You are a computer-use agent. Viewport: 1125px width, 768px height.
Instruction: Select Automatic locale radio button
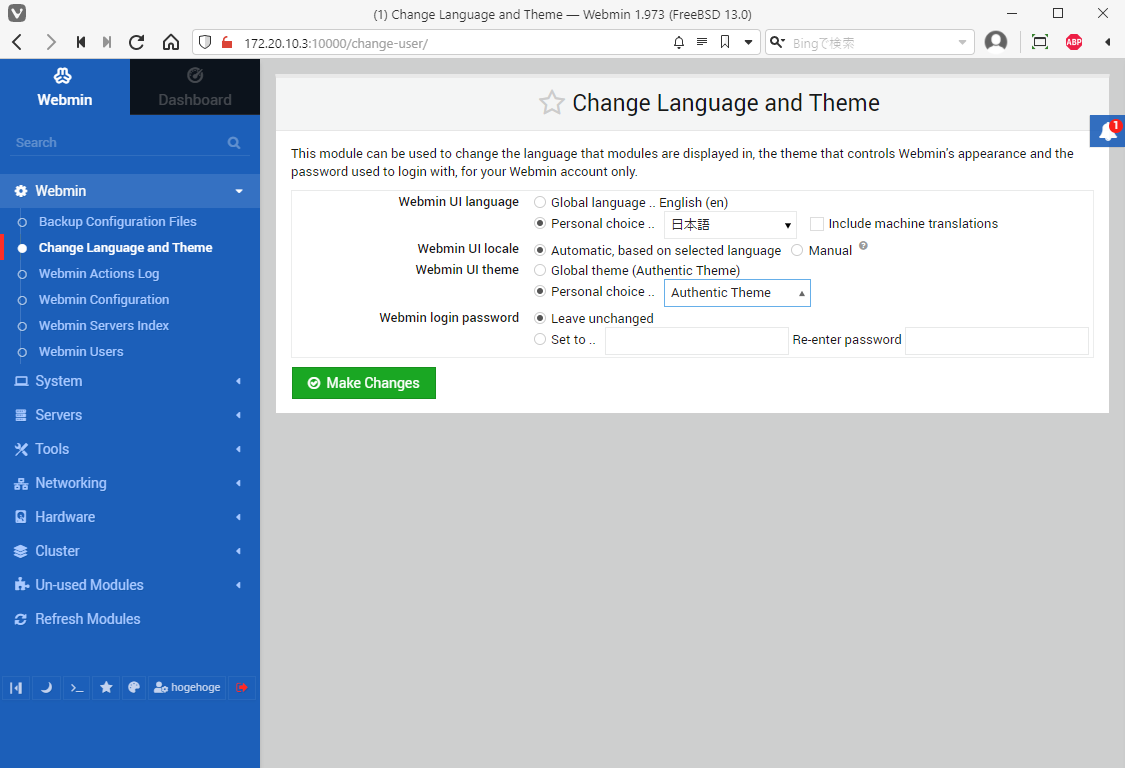[540, 250]
